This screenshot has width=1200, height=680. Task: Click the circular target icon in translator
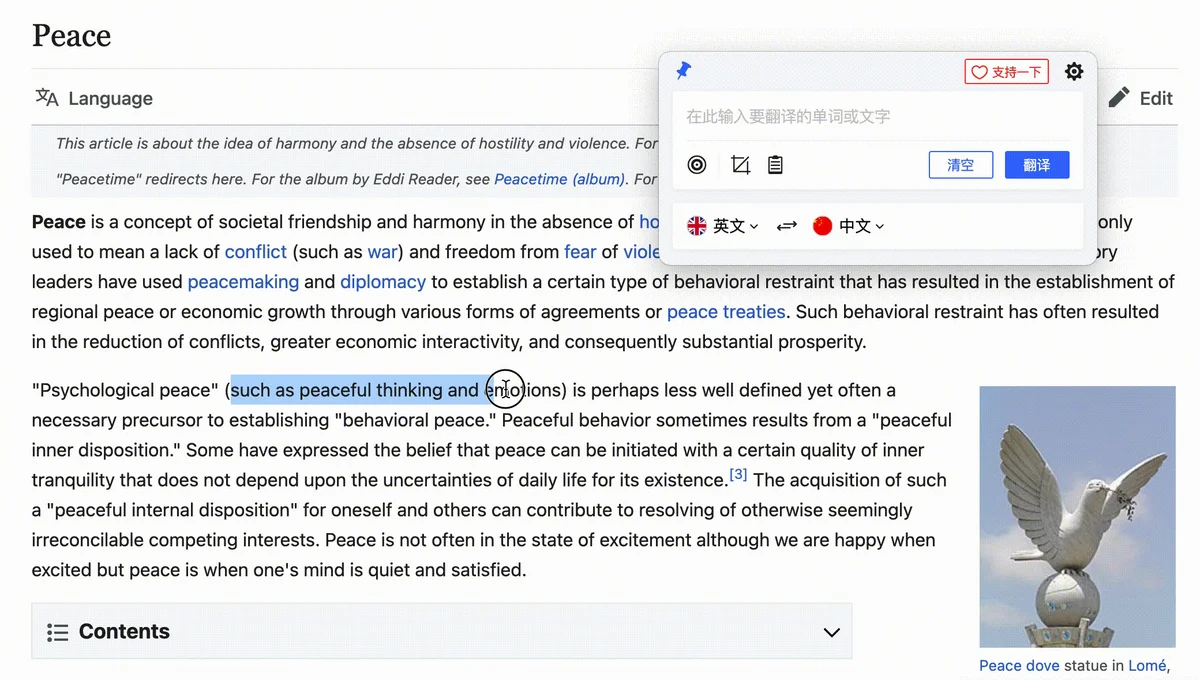[x=697, y=165]
